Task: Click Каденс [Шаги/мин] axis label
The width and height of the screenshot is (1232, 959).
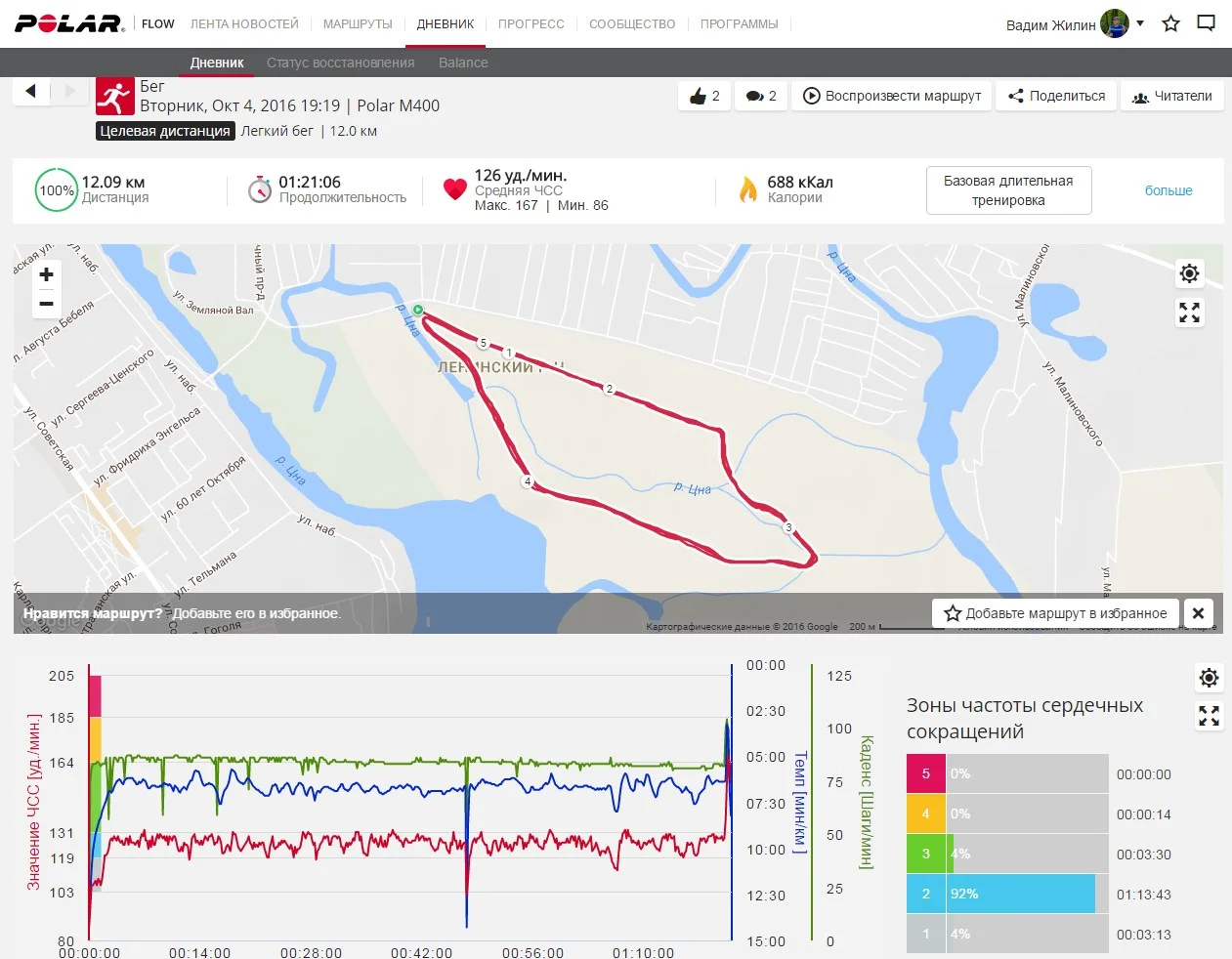Action: 866,803
